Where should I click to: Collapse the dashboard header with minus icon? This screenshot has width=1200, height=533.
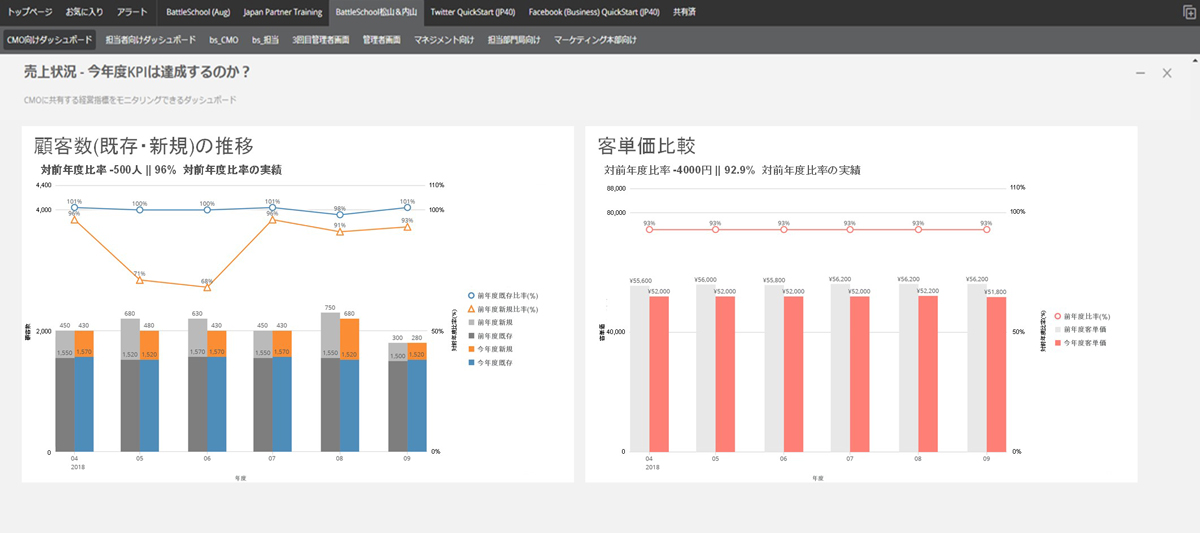click(x=1141, y=73)
